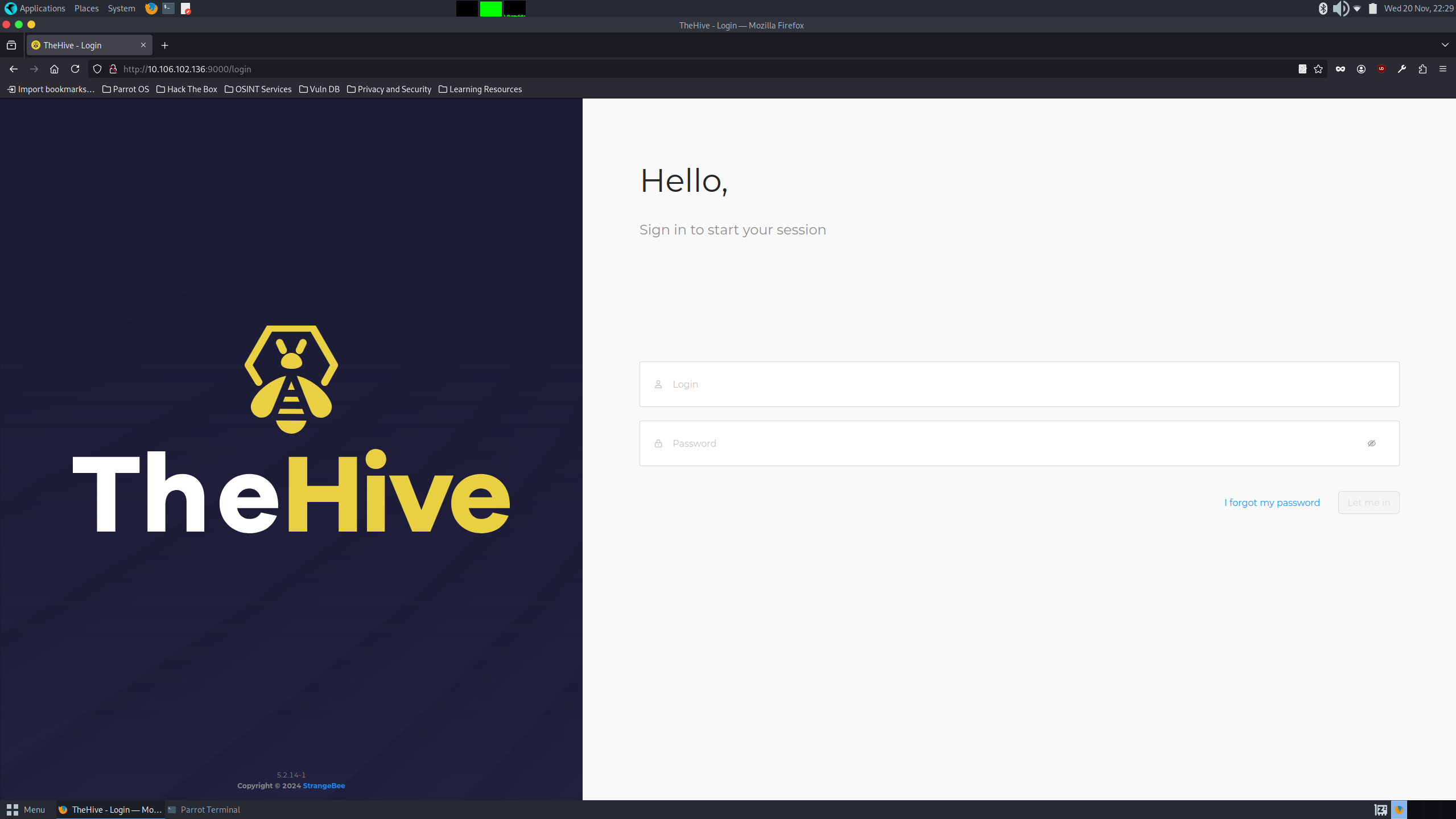
Task: Open the extensions puzzle-piece icon
Action: tap(1423, 69)
